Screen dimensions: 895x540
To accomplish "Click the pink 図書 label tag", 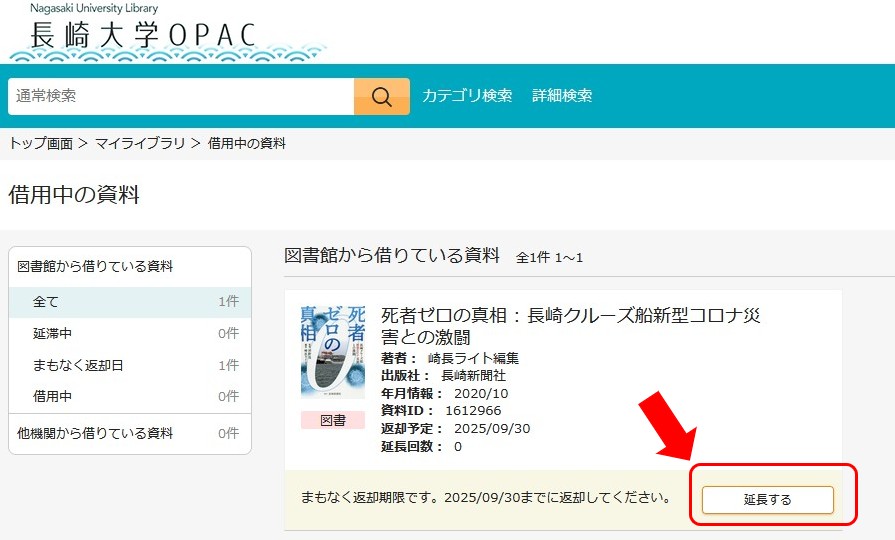I will coord(333,421).
